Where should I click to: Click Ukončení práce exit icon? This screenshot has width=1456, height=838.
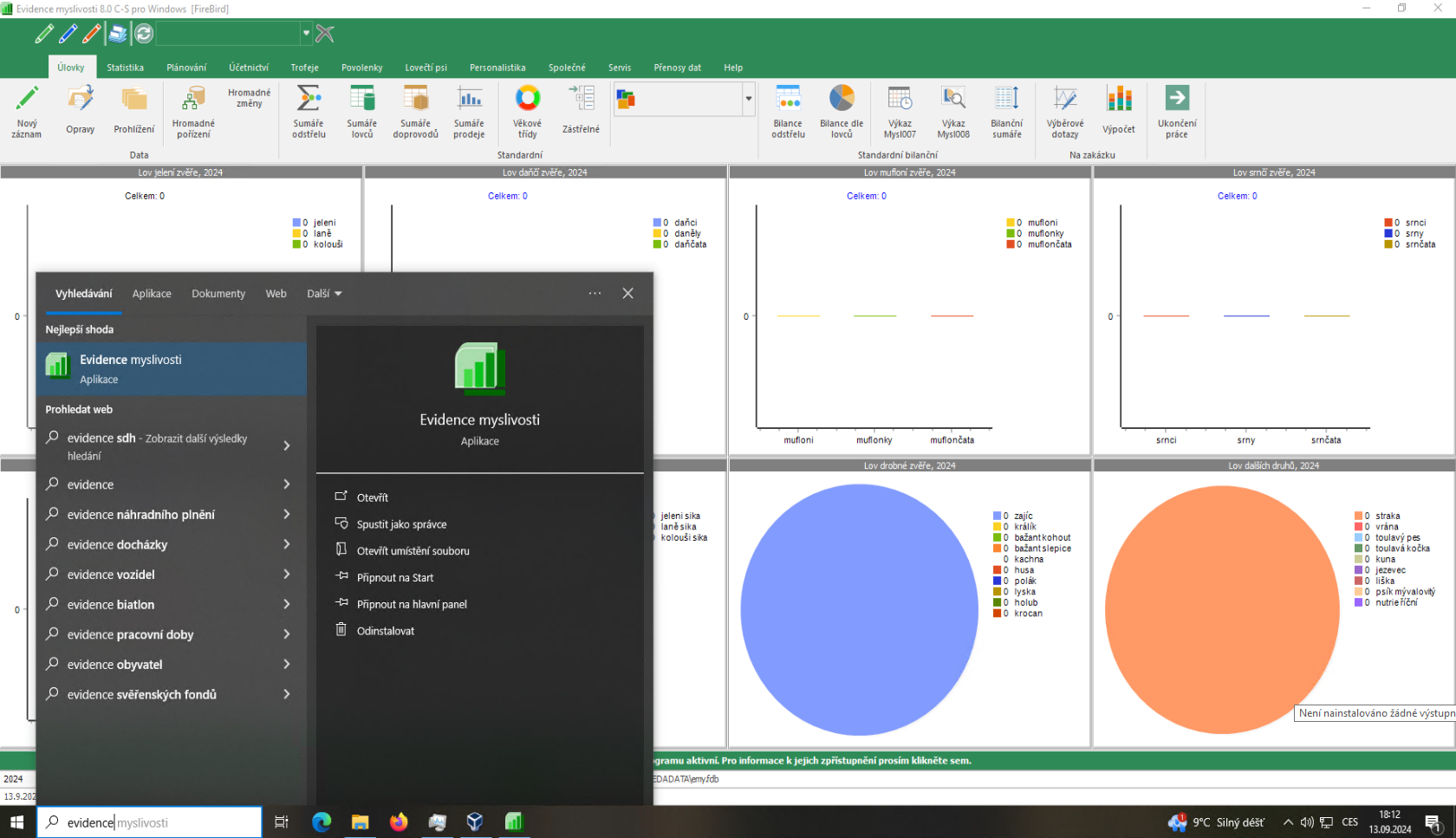1177,98
